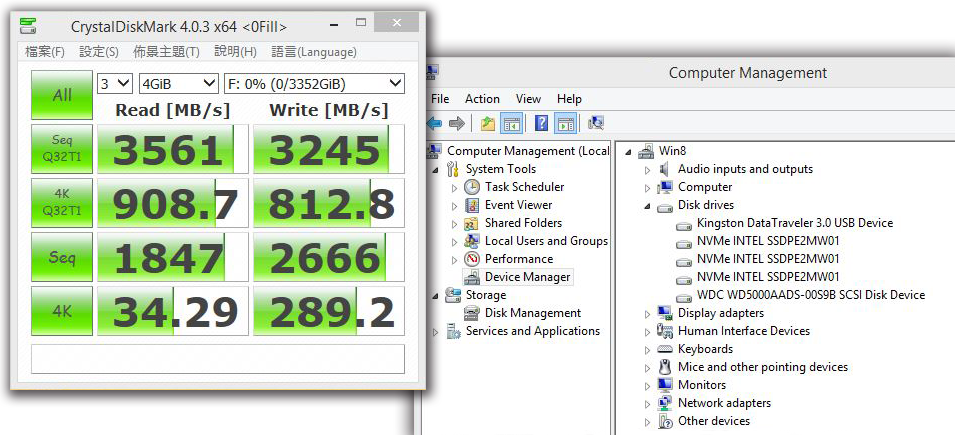
Task: Collapse the Disk drives node
Action: click(647, 205)
